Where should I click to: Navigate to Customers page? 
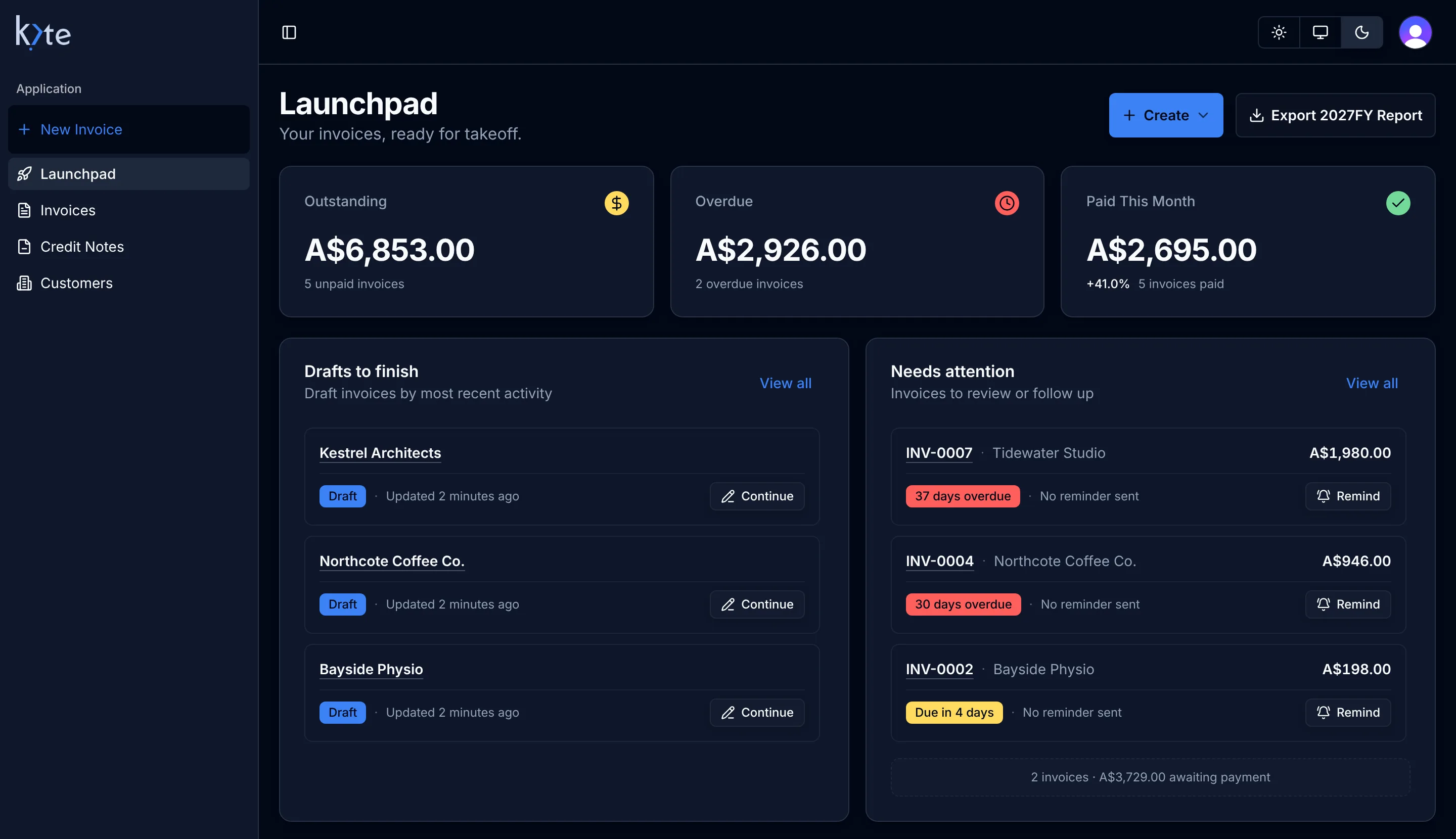[128, 283]
